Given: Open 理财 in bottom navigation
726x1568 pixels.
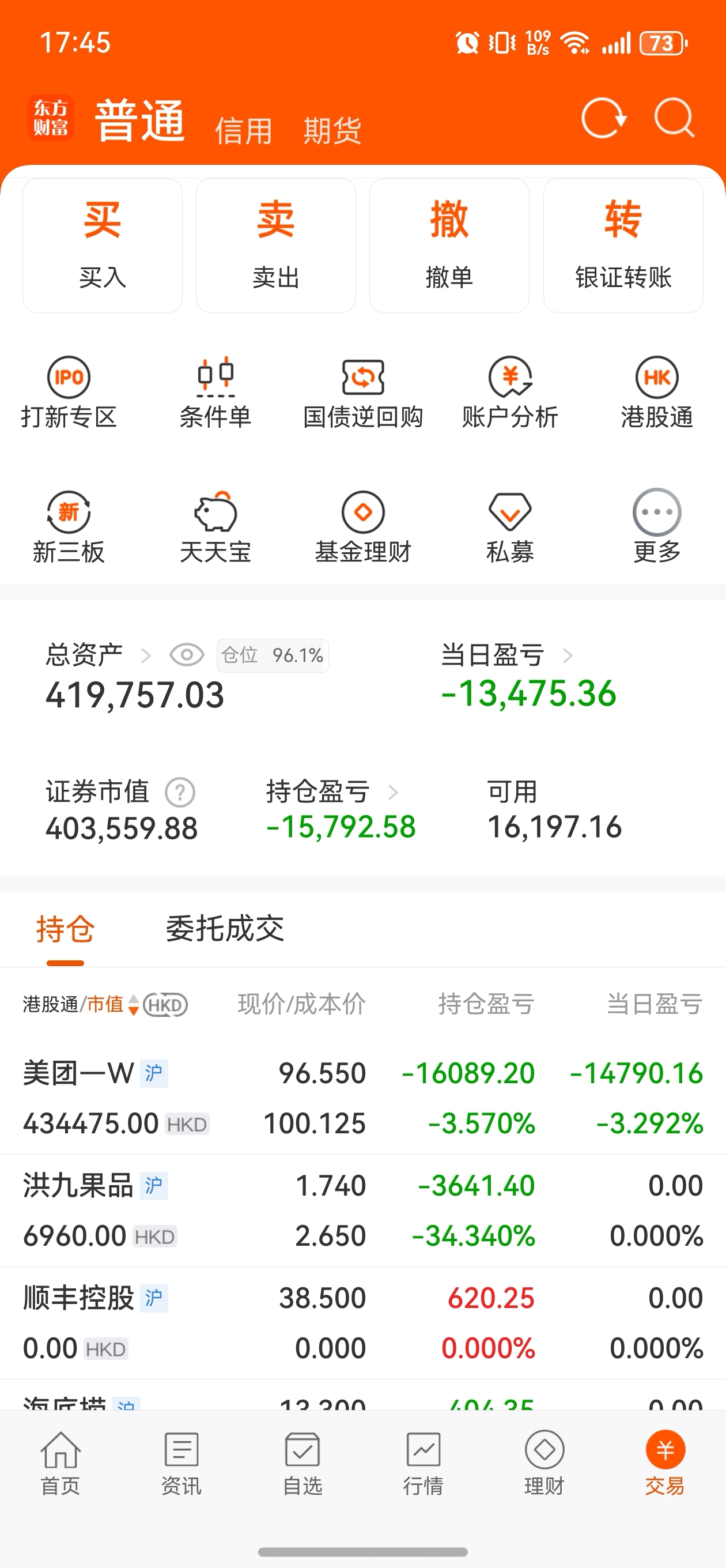Looking at the screenshot, I should tap(544, 1463).
